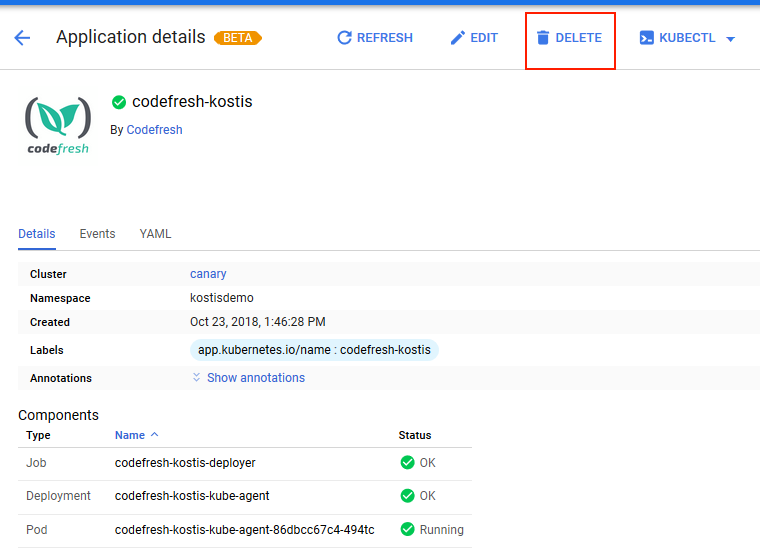The image size is (760, 549).
Task: Switch to the Events tab
Action: point(97,234)
